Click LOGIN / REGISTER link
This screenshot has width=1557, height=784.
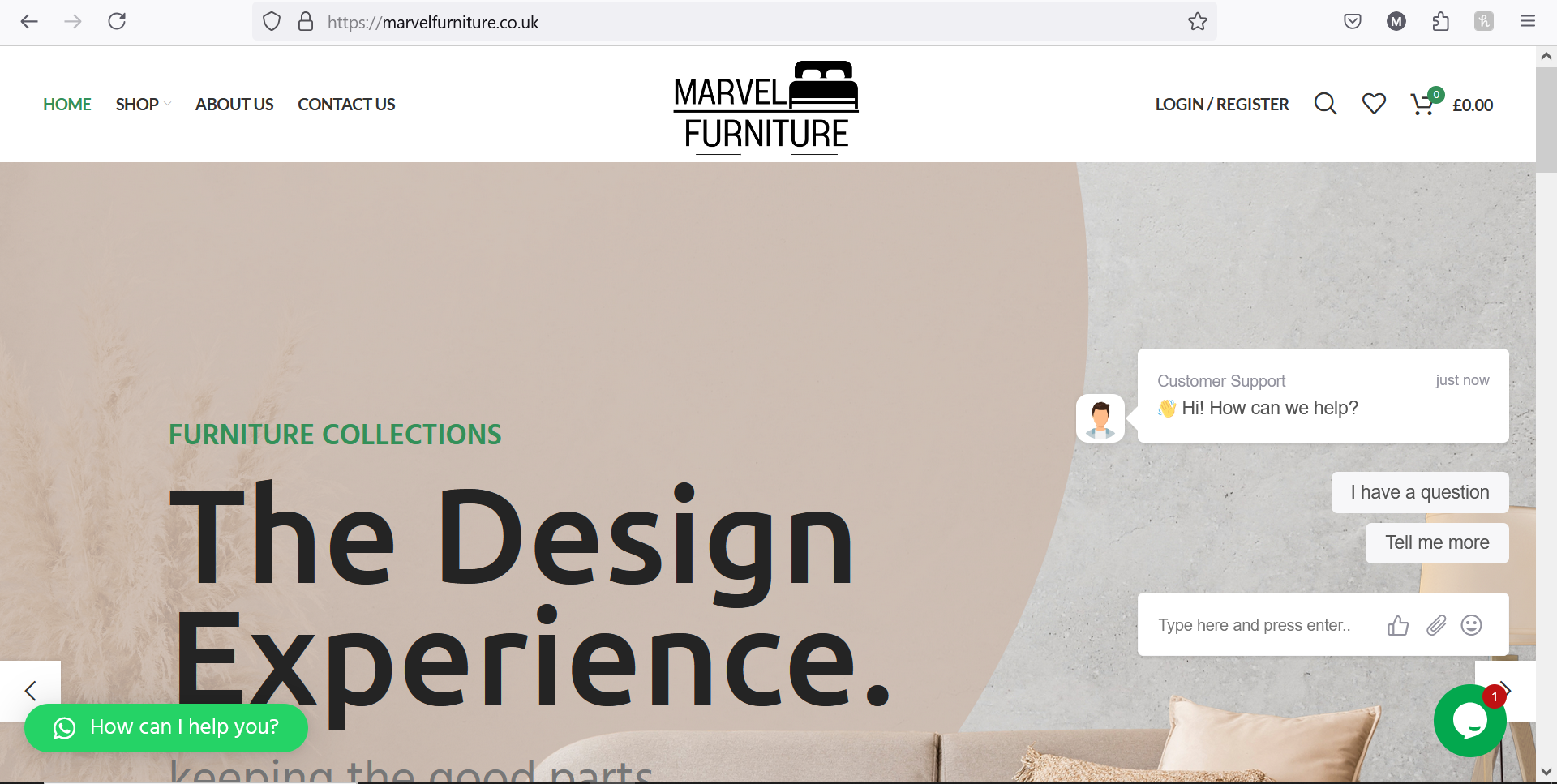pyautogui.click(x=1221, y=104)
